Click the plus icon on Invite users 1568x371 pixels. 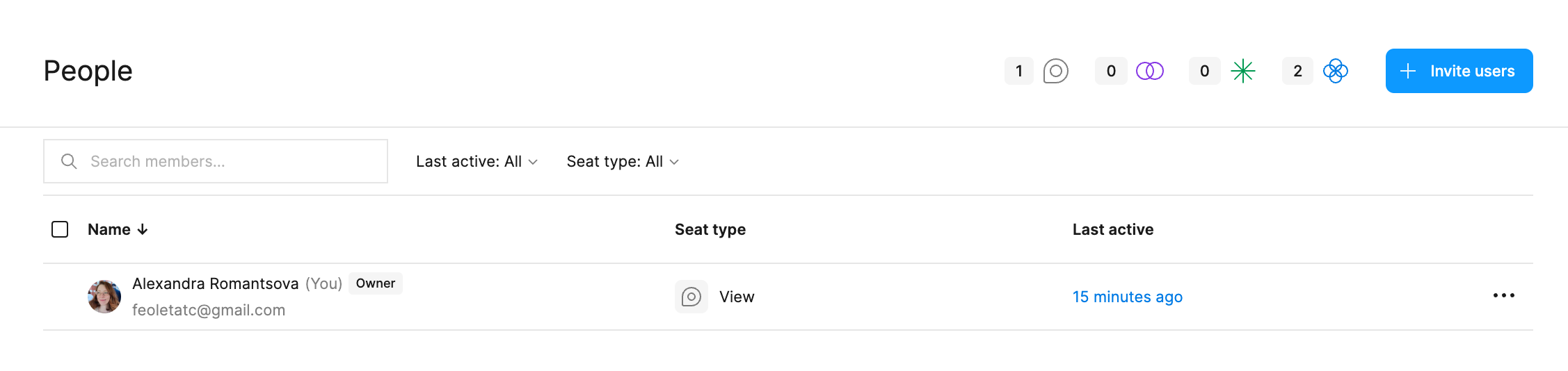click(1408, 71)
